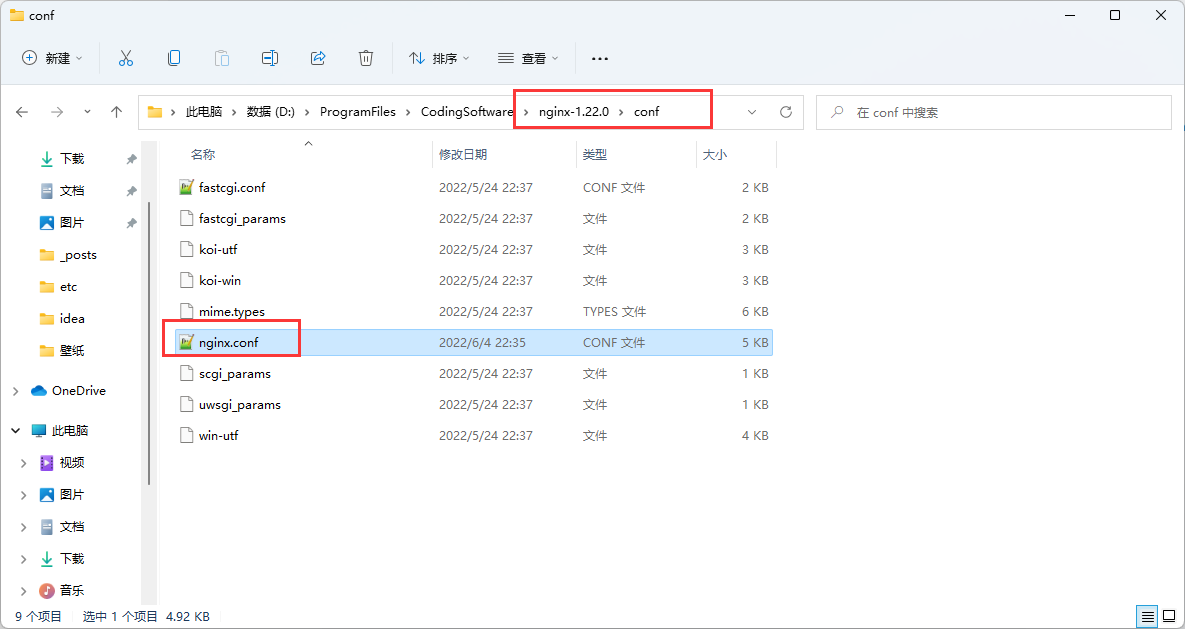This screenshot has height=629, width=1185.
Task: Click the Delete trash can icon
Action: coord(366,59)
